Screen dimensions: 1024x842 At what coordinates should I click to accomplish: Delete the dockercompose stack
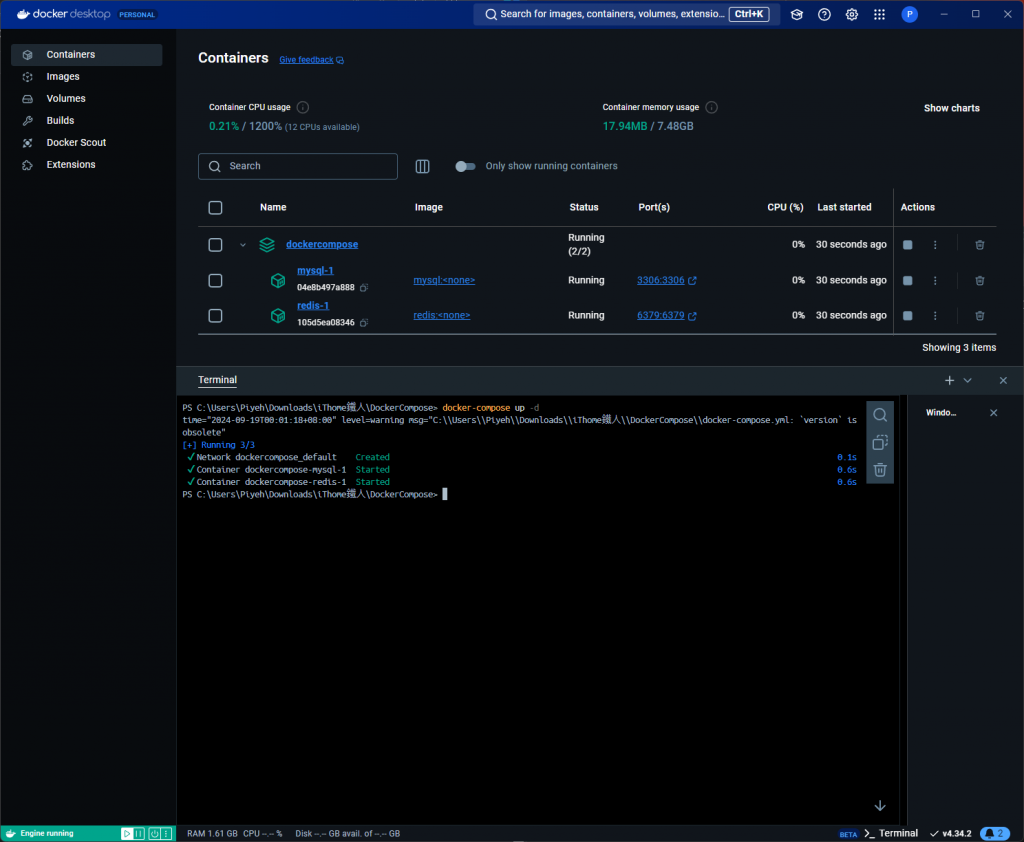point(980,245)
